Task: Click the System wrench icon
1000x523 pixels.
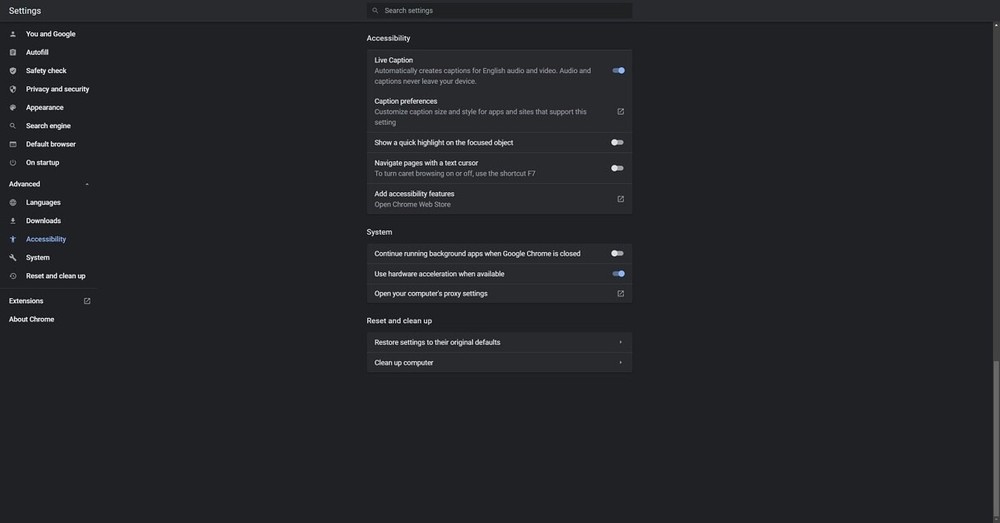Action: [13, 258]
